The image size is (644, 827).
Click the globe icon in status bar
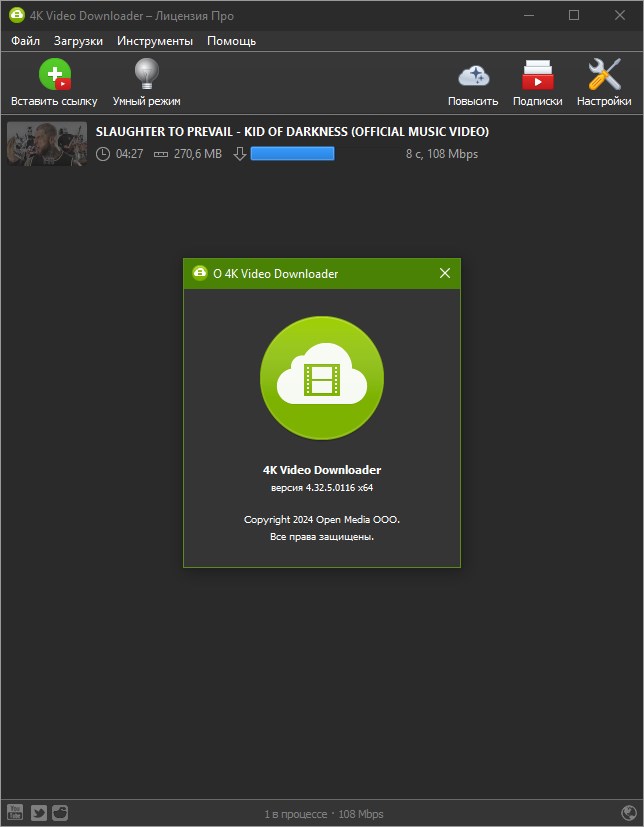[629, 813]
